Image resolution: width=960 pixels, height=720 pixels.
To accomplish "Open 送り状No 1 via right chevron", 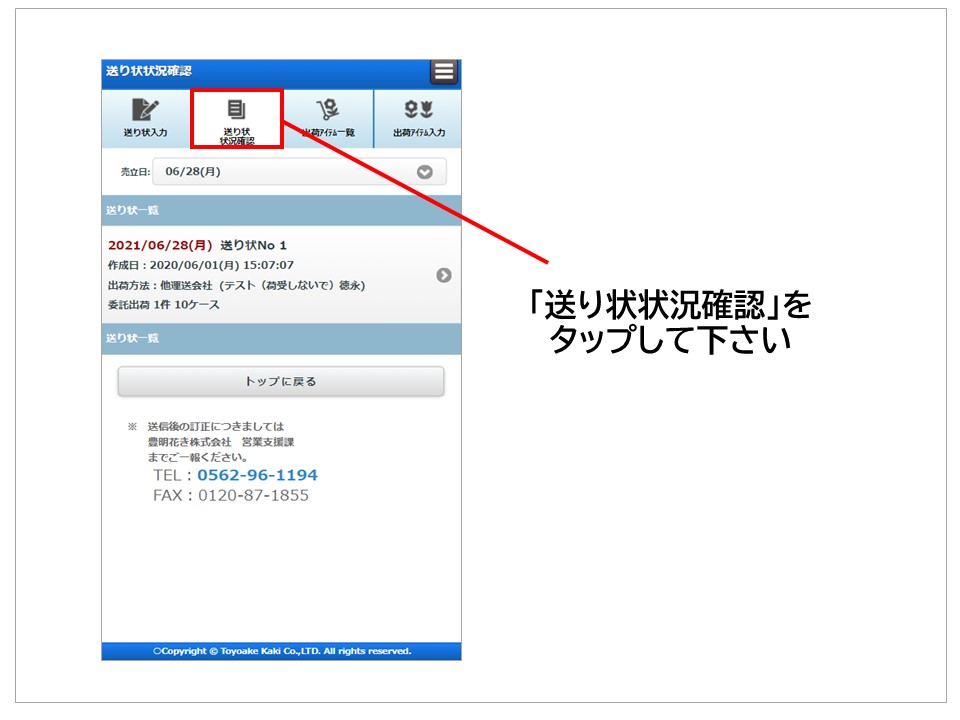I will [x=444, y=275].
